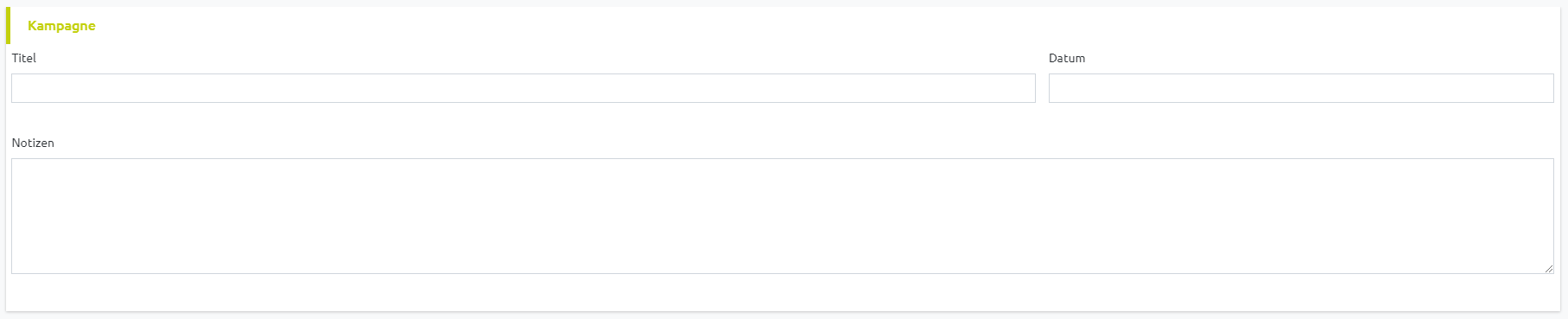Click into the Titel input field
1568x319 pixels.
point(523,88)
